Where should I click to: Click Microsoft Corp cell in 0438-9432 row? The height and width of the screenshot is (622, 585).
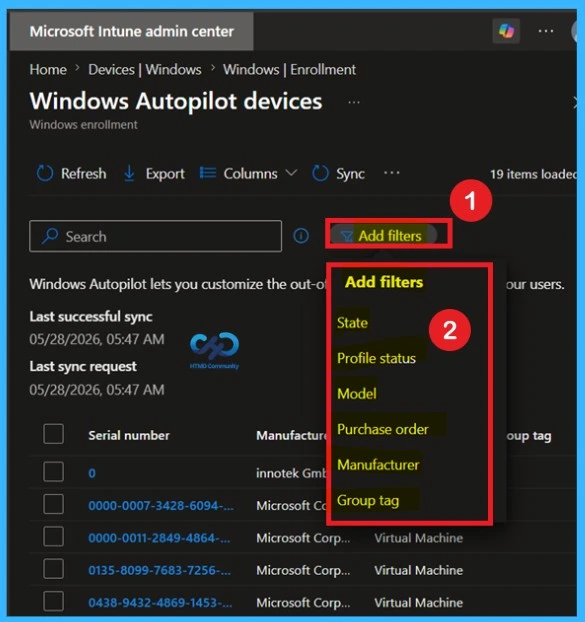pyautogui.click(x=303, y=603)
